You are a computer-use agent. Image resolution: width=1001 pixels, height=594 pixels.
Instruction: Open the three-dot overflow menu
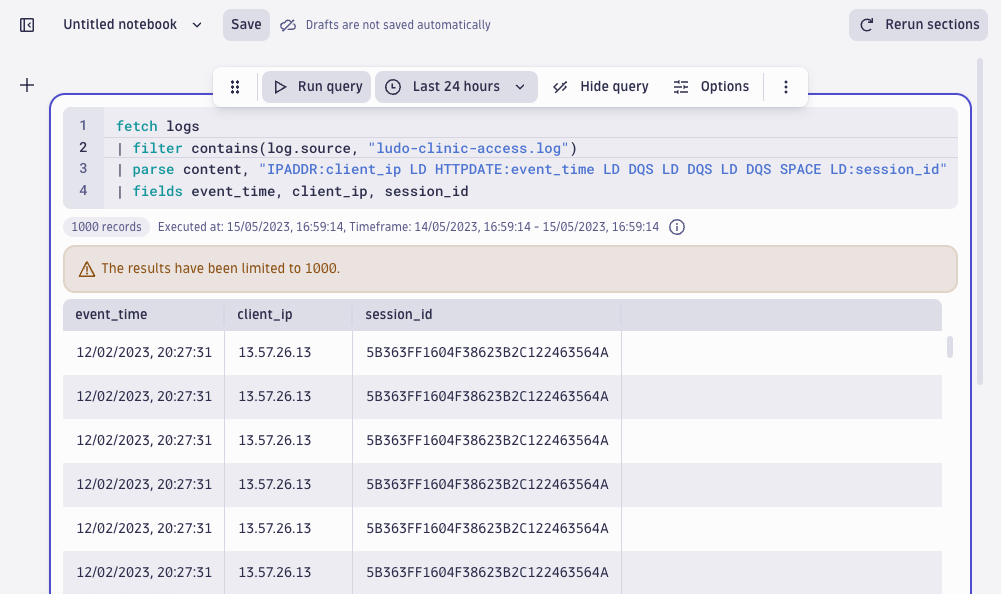point(786,86)
